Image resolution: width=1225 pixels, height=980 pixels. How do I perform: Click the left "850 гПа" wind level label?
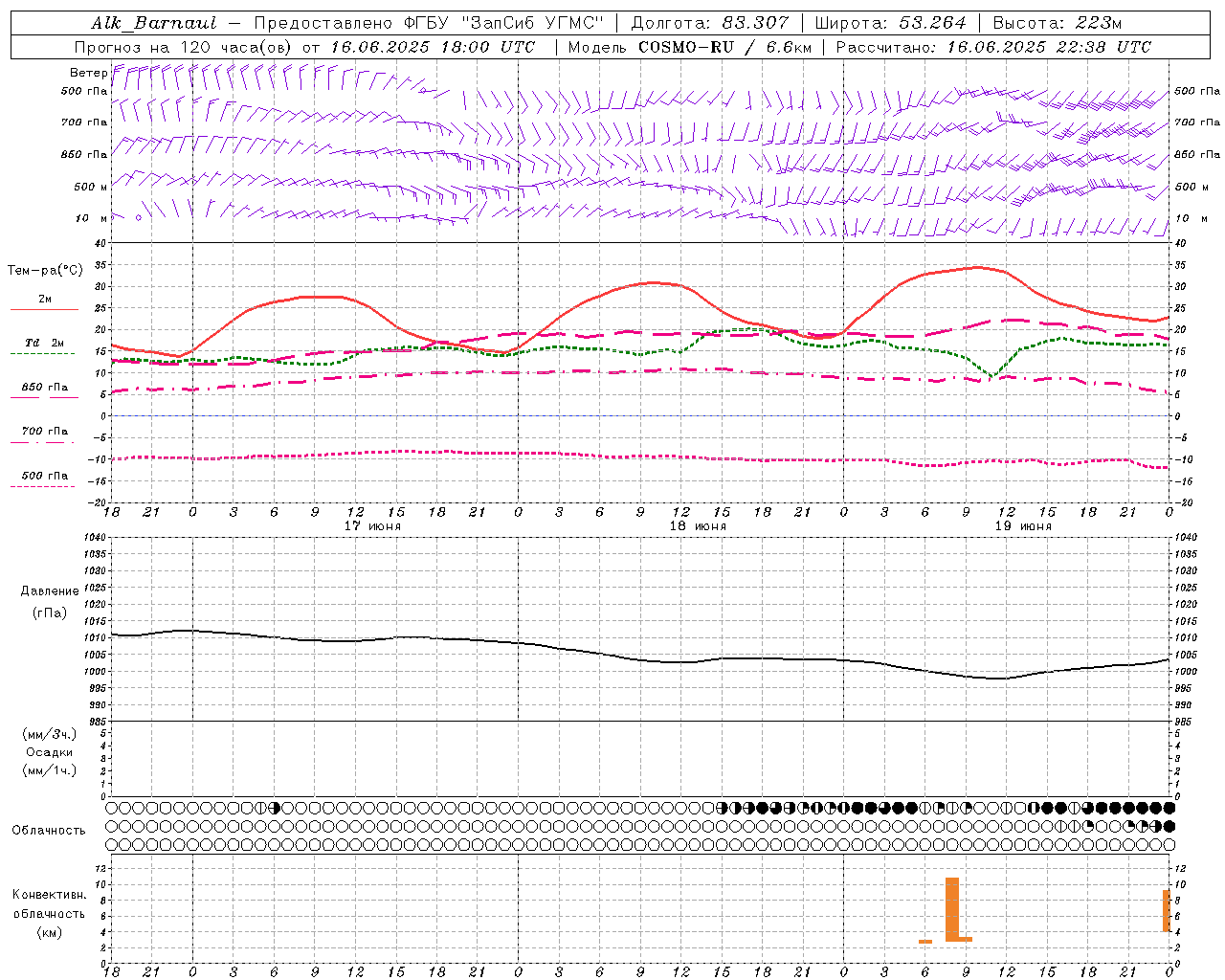pyautogui.click(x=84, y=154)
